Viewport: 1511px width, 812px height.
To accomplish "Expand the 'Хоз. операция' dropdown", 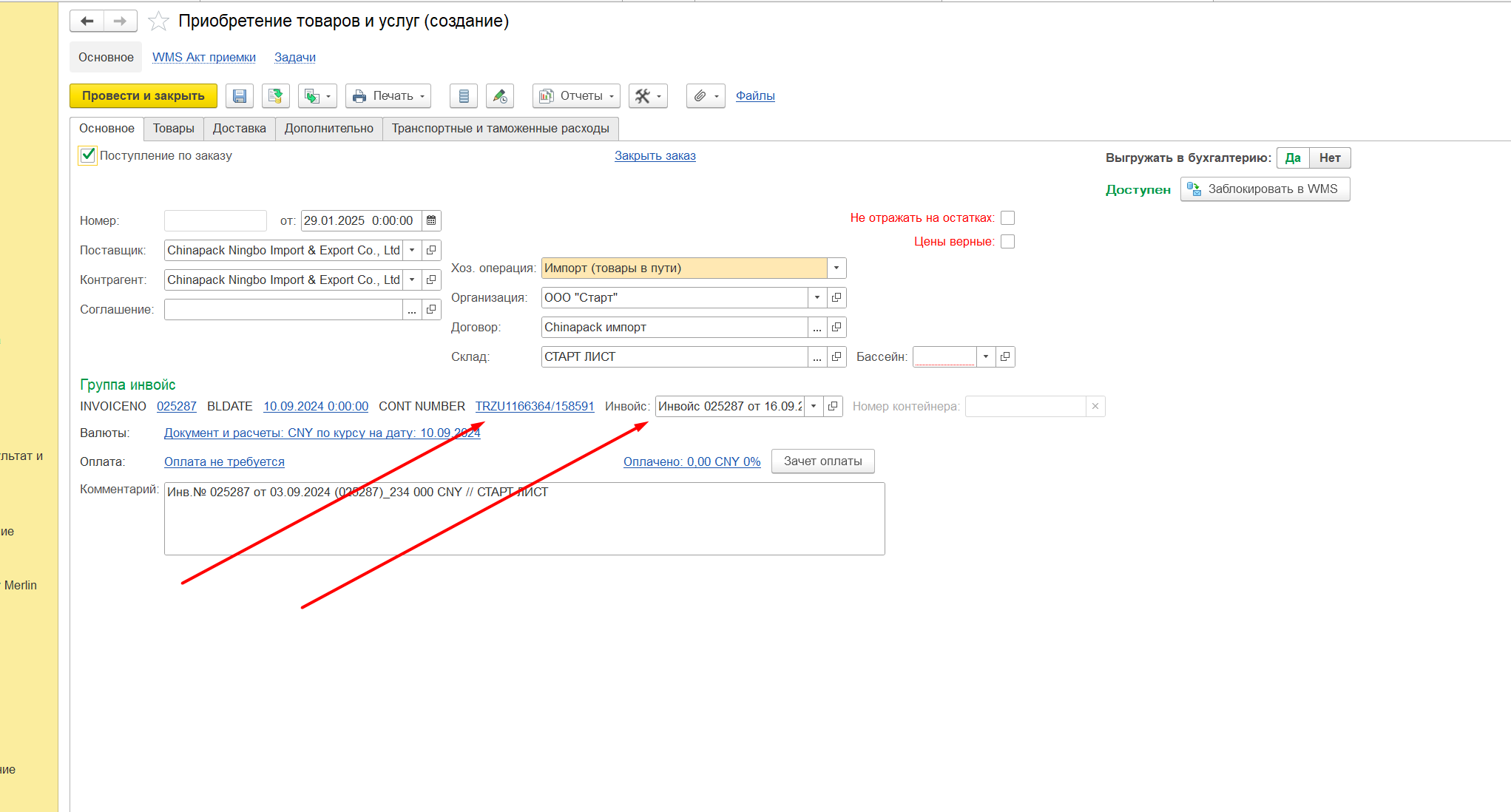I will pyautogui.click(x=836, y=268).
